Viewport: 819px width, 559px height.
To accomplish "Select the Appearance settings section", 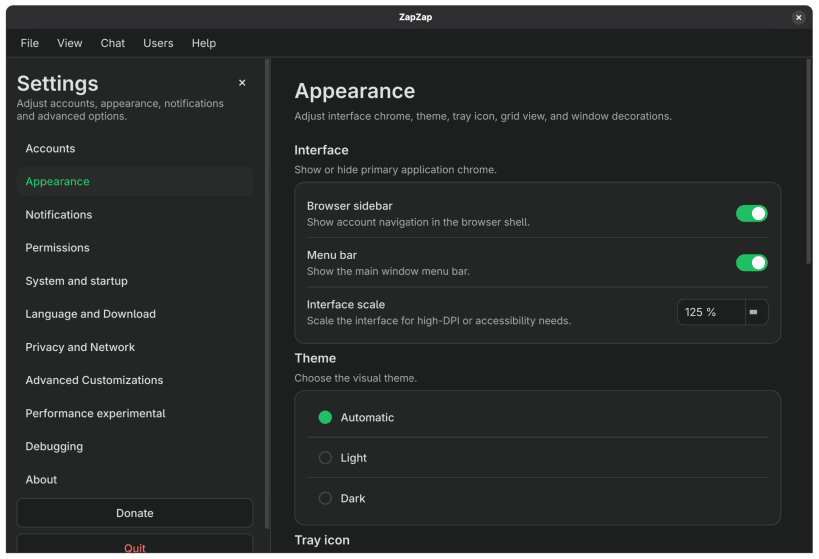I will pos(135,181).
